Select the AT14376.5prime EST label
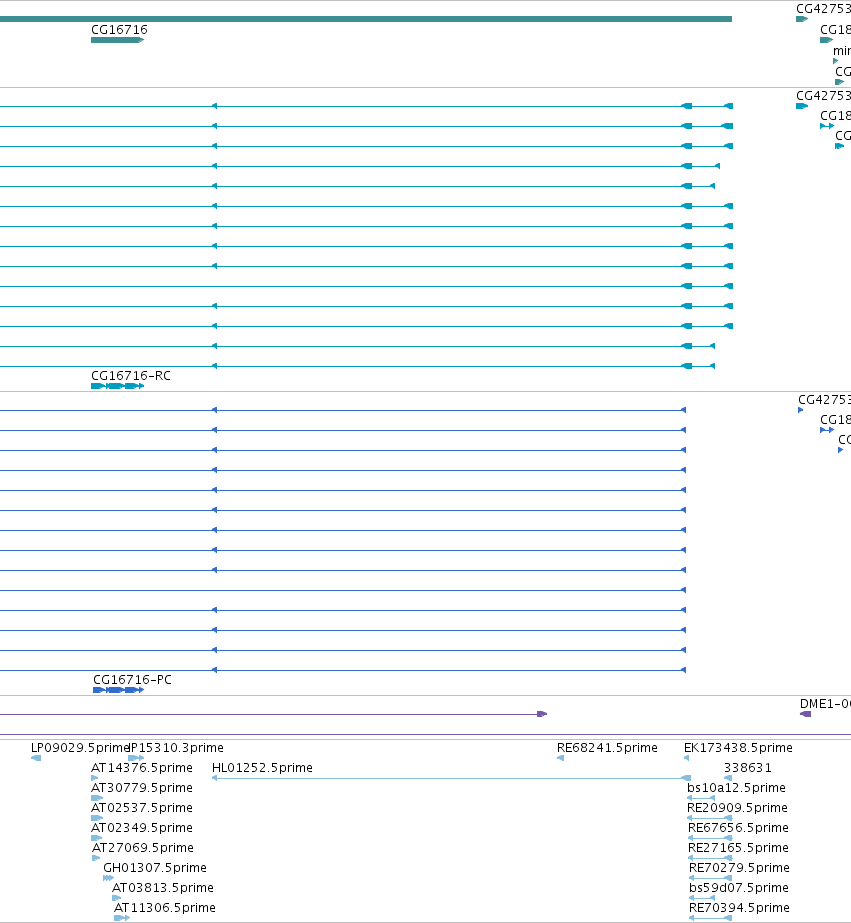This screenshot has height=923, width=851. pyautogui.click(x=142, y=768)
